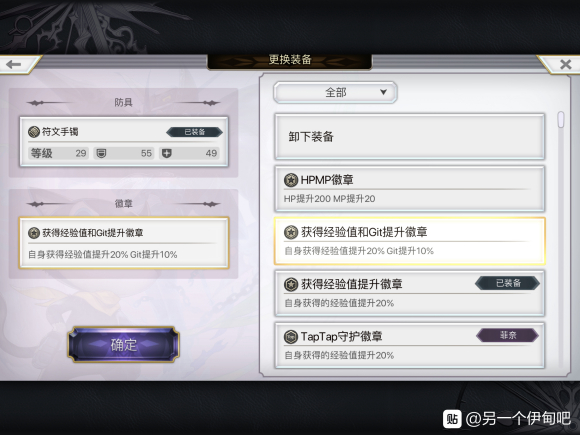This screenshot has height=435, width=580.
Task: Click the 菲奈 tag on TapTap守护徽章
Action: click(x=508, y=335)
